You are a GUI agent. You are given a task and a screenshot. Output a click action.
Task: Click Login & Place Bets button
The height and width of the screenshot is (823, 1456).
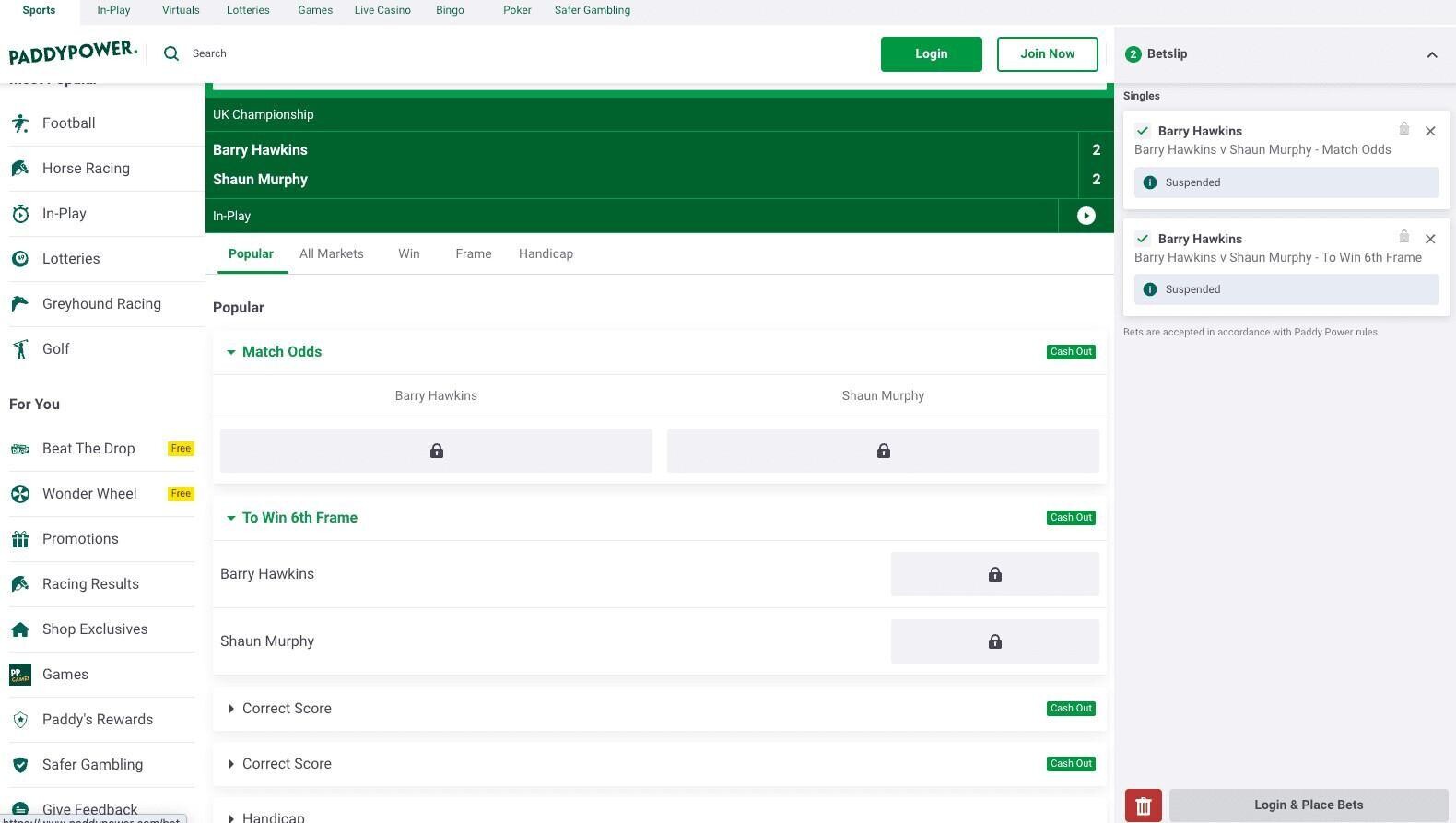click(x=1309, y=805)
